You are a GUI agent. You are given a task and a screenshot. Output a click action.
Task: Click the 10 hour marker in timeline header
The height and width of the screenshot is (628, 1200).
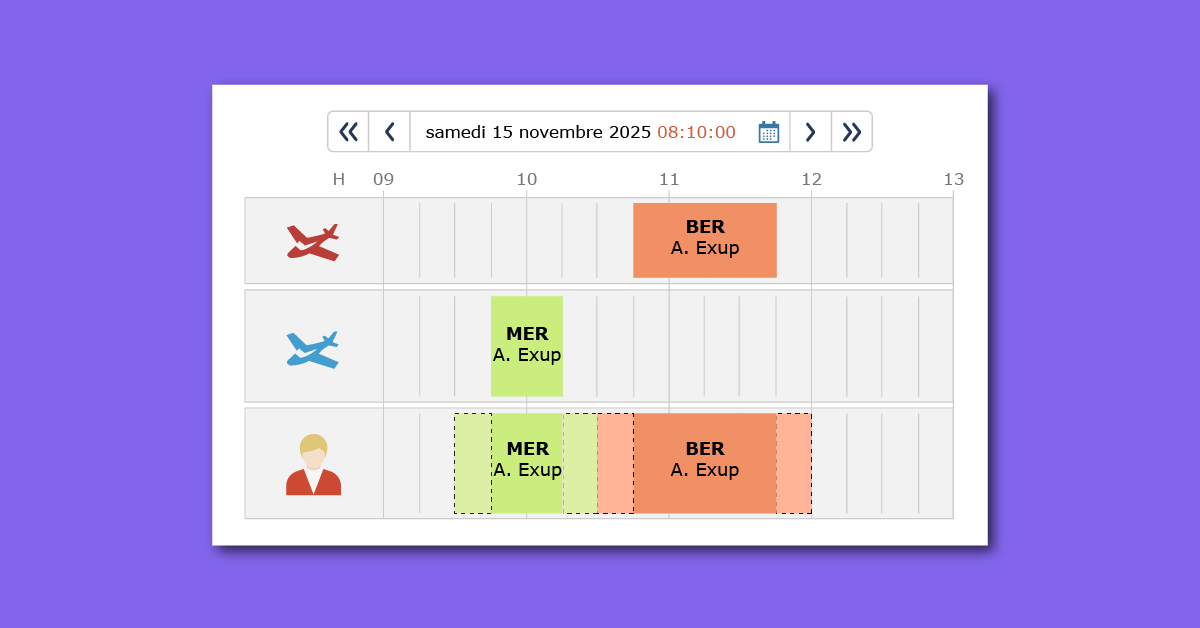pos(527,180)
